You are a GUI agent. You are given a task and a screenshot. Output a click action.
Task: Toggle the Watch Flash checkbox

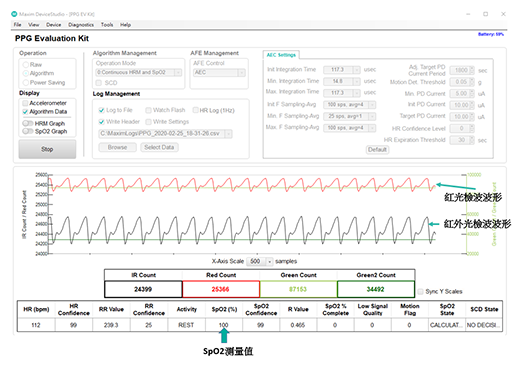(x=148, y=110)
